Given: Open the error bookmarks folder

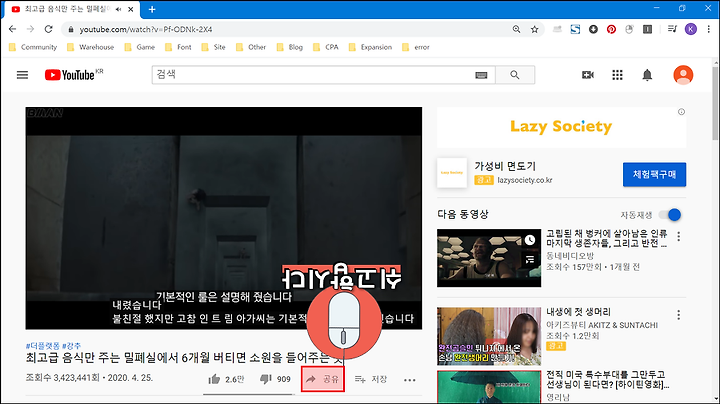Looking at the screenshot, I should tap(416, 47).
